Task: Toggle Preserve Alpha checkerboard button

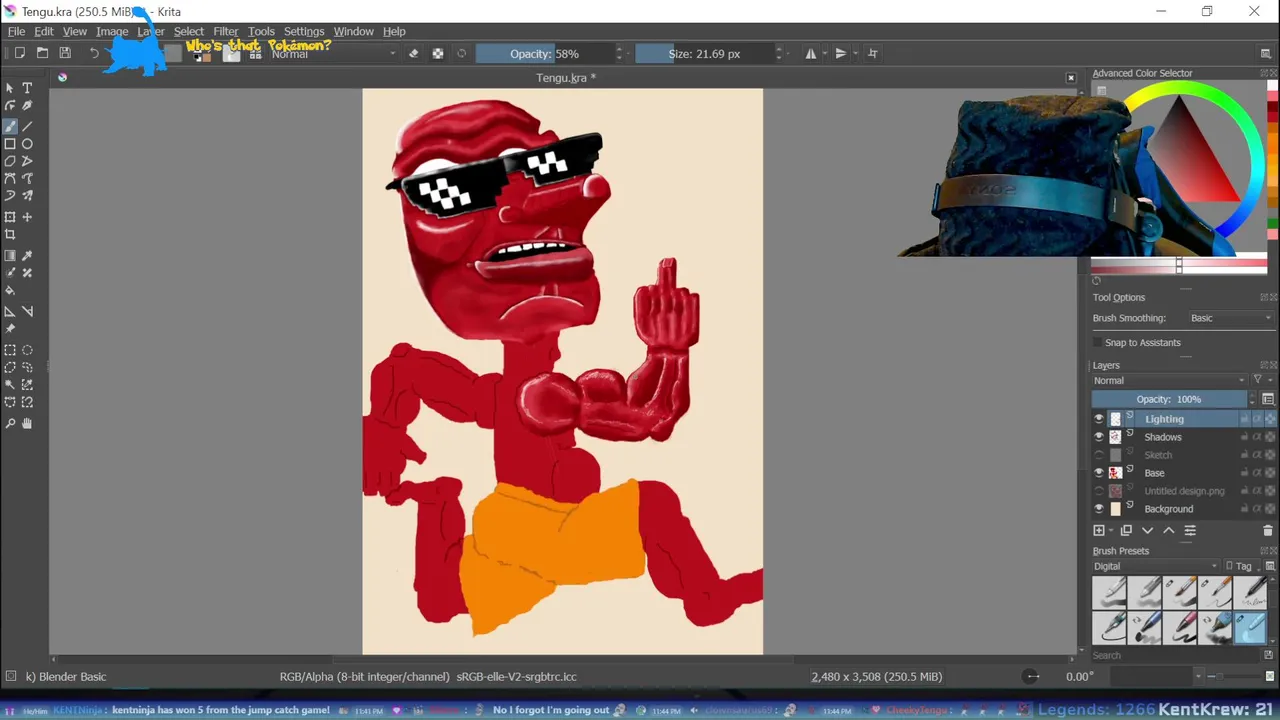Action: 438,53
